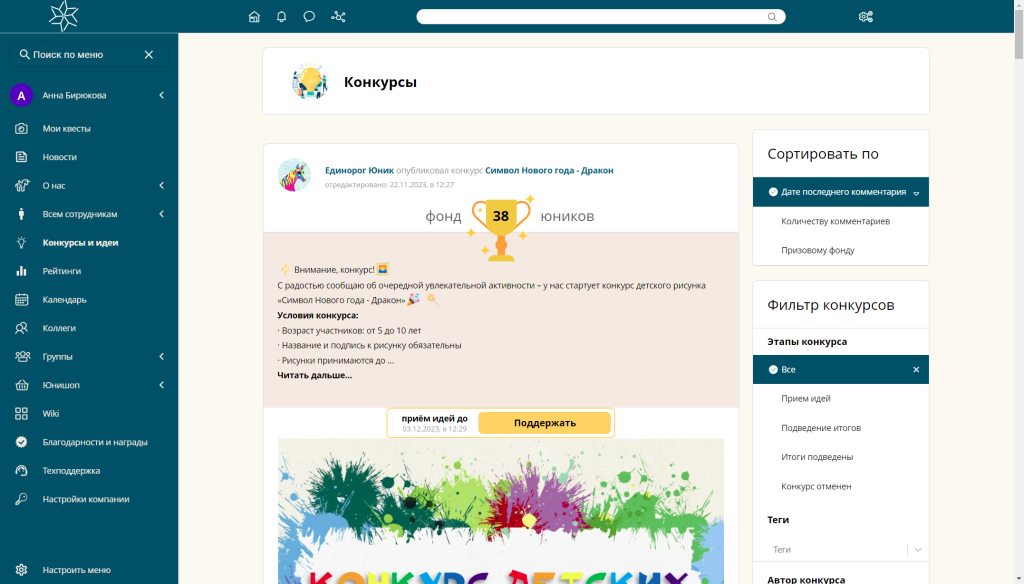Open Читать дальше... link

tap(314, 376)
